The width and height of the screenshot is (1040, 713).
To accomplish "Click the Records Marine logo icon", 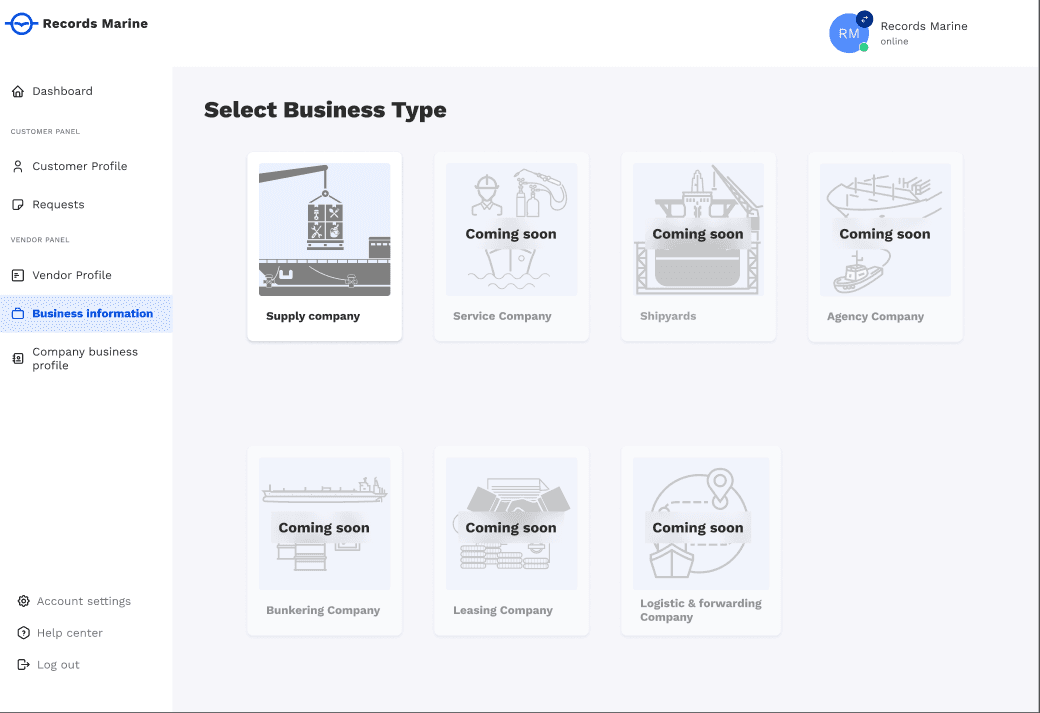I will (x=21, y=24).
